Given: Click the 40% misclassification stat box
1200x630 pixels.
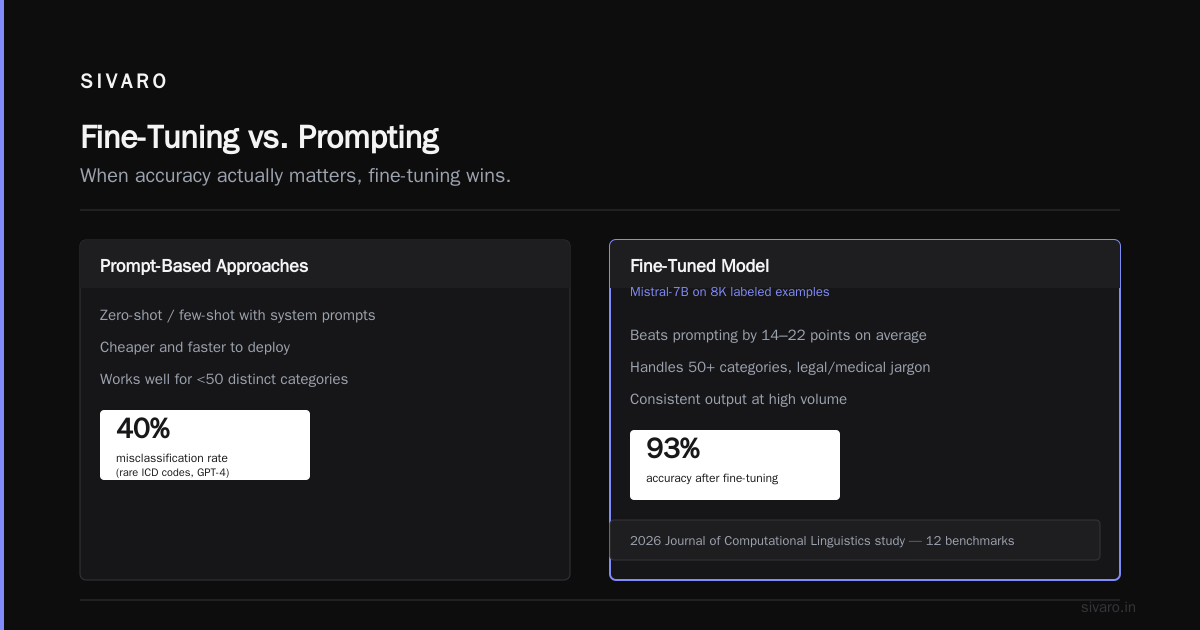Looking at the screenshot, I should [x=205, y=445].
